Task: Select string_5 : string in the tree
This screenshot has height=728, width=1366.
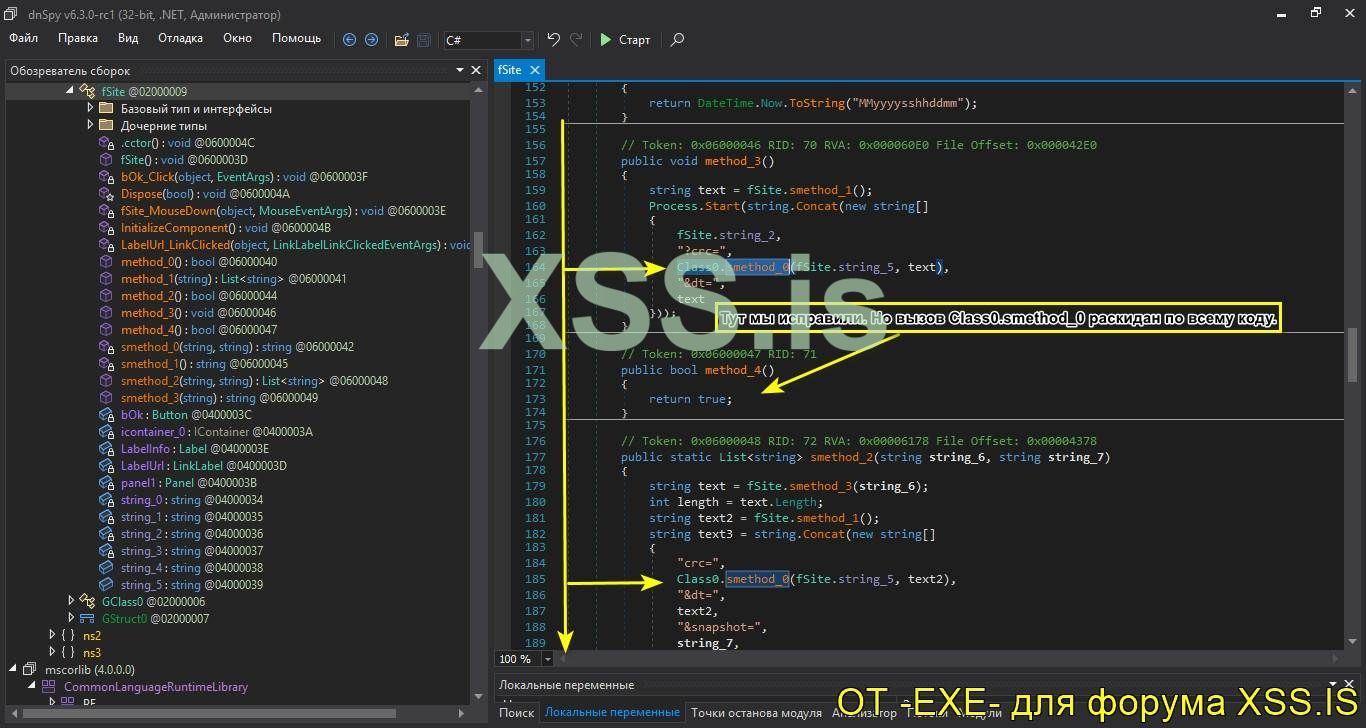Action: click(x=192, y=585)
